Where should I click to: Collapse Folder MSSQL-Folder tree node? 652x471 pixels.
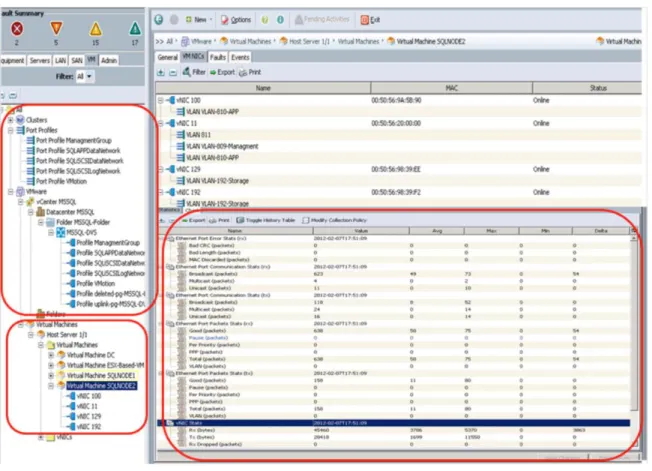tap(41, 222)
